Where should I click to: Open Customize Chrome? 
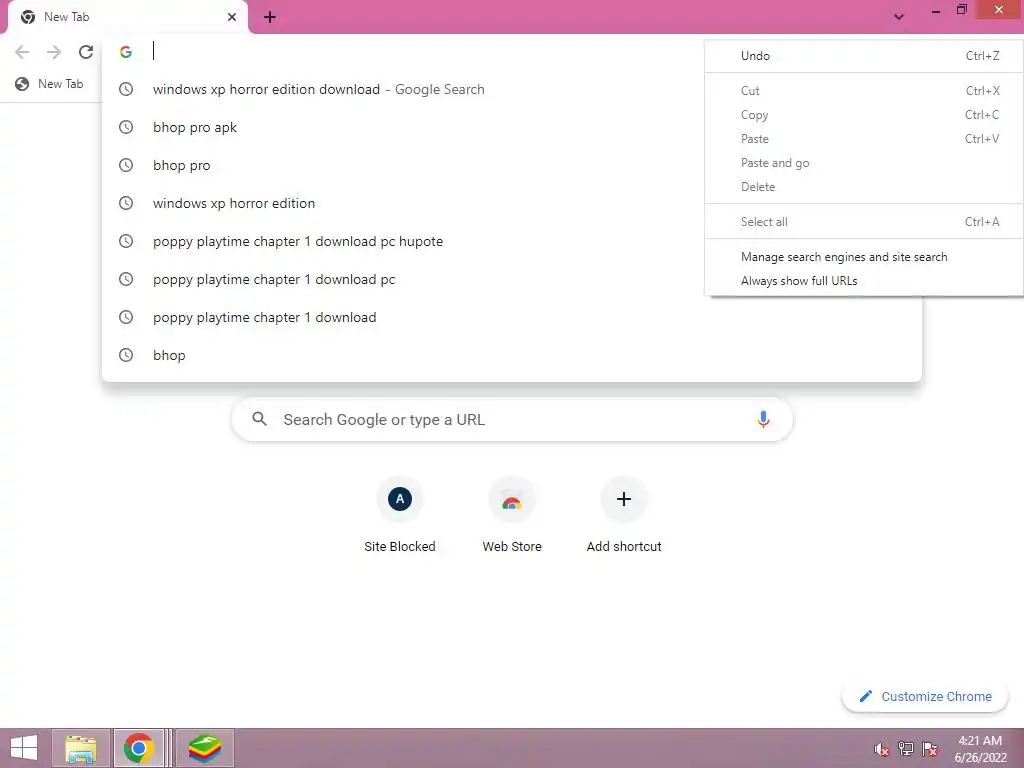925,696
